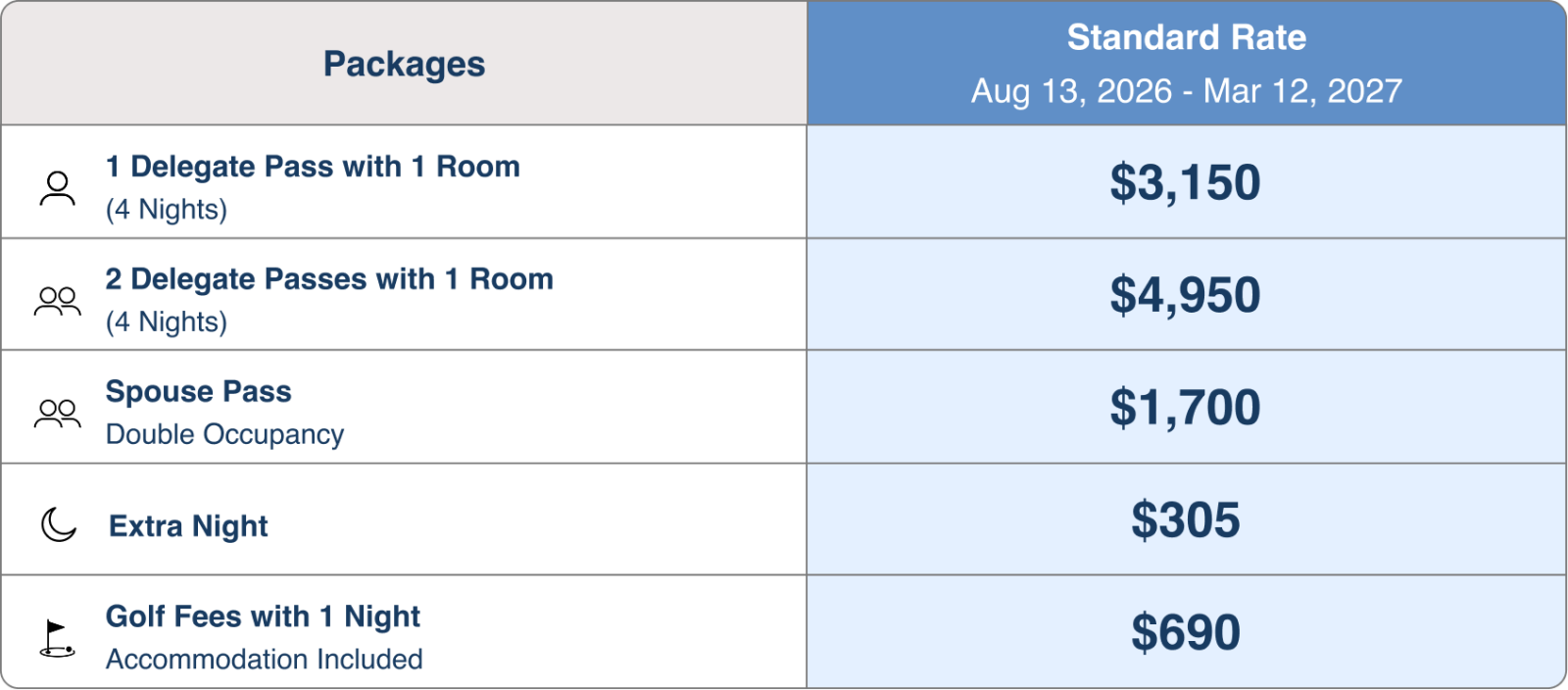This screenshot has width=1568, height=690.
Task: Click the golf flag icon
Action: 57,638
